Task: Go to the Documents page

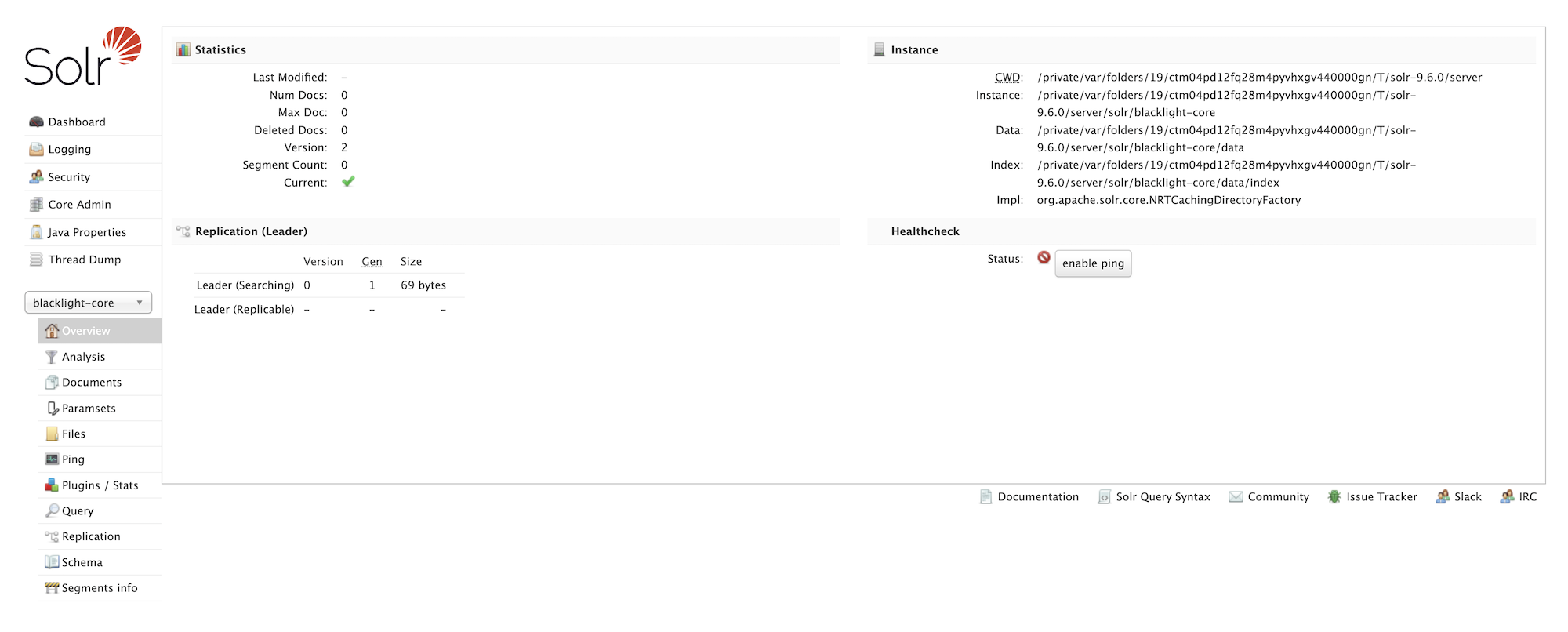Action: (92, 383)
